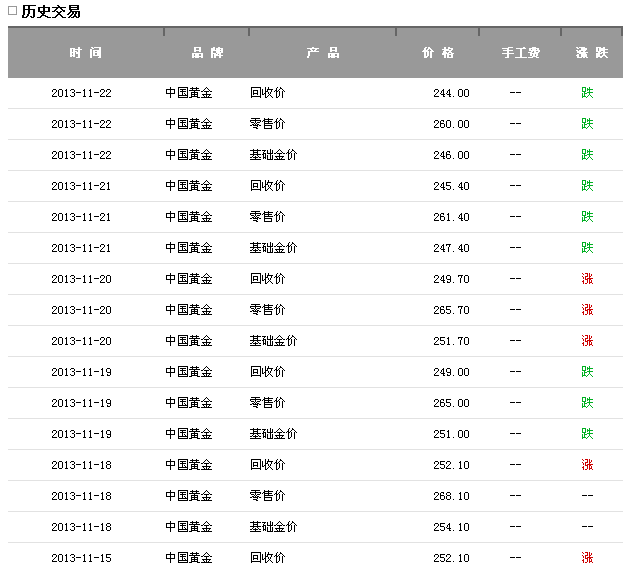Click the 时间 column header
Image resolution: width=631 pixels, height=573 pixels.
85,53
